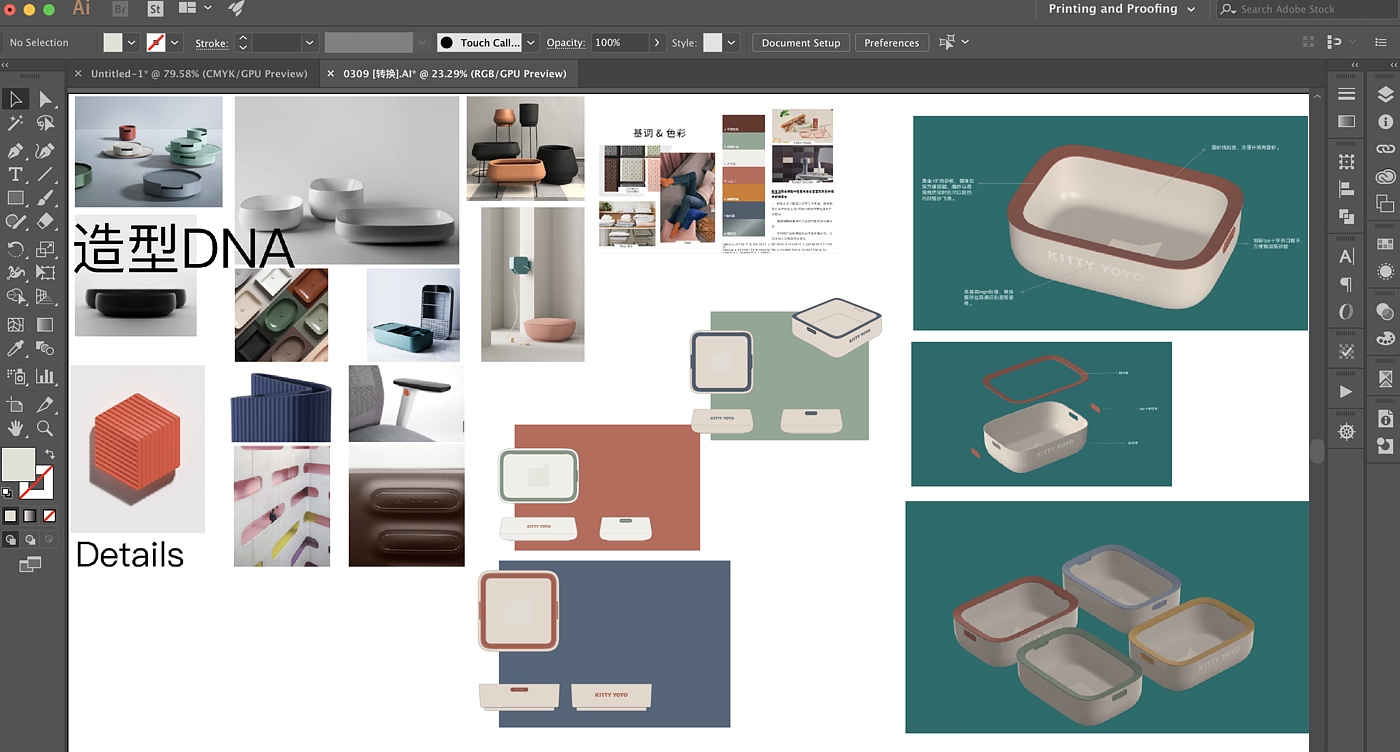Open the Layers panel icon
This screenshot has width=1400, height=752.
(x=1385, y=94)
